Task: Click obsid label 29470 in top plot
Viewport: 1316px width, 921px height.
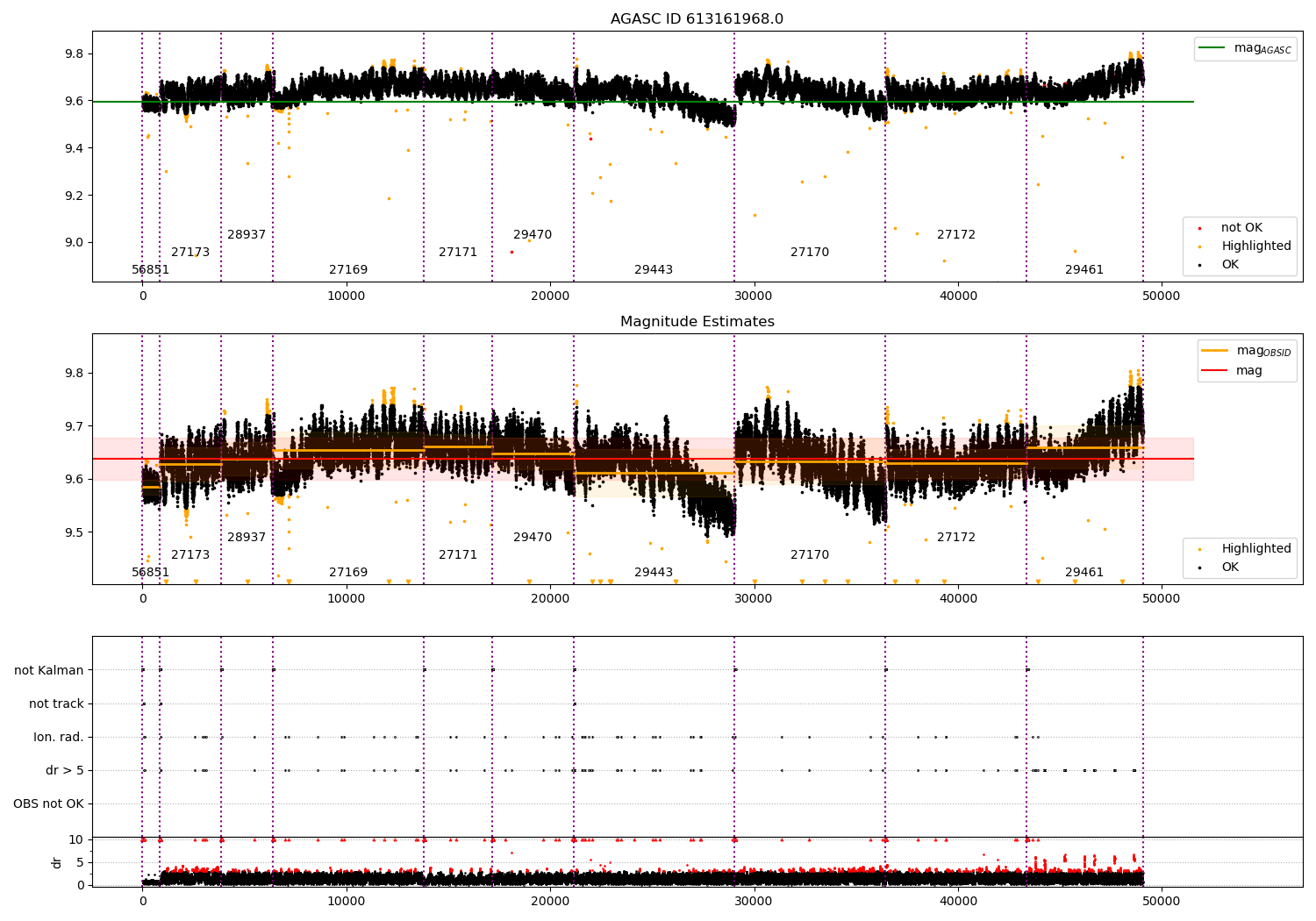Action: pos(533,235)
